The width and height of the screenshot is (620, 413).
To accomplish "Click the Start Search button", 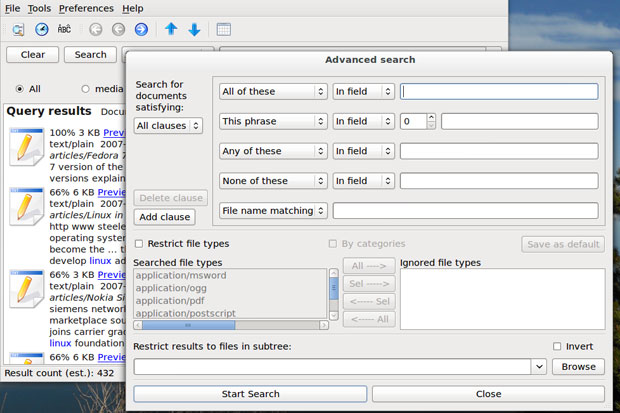I will [250, 394].
